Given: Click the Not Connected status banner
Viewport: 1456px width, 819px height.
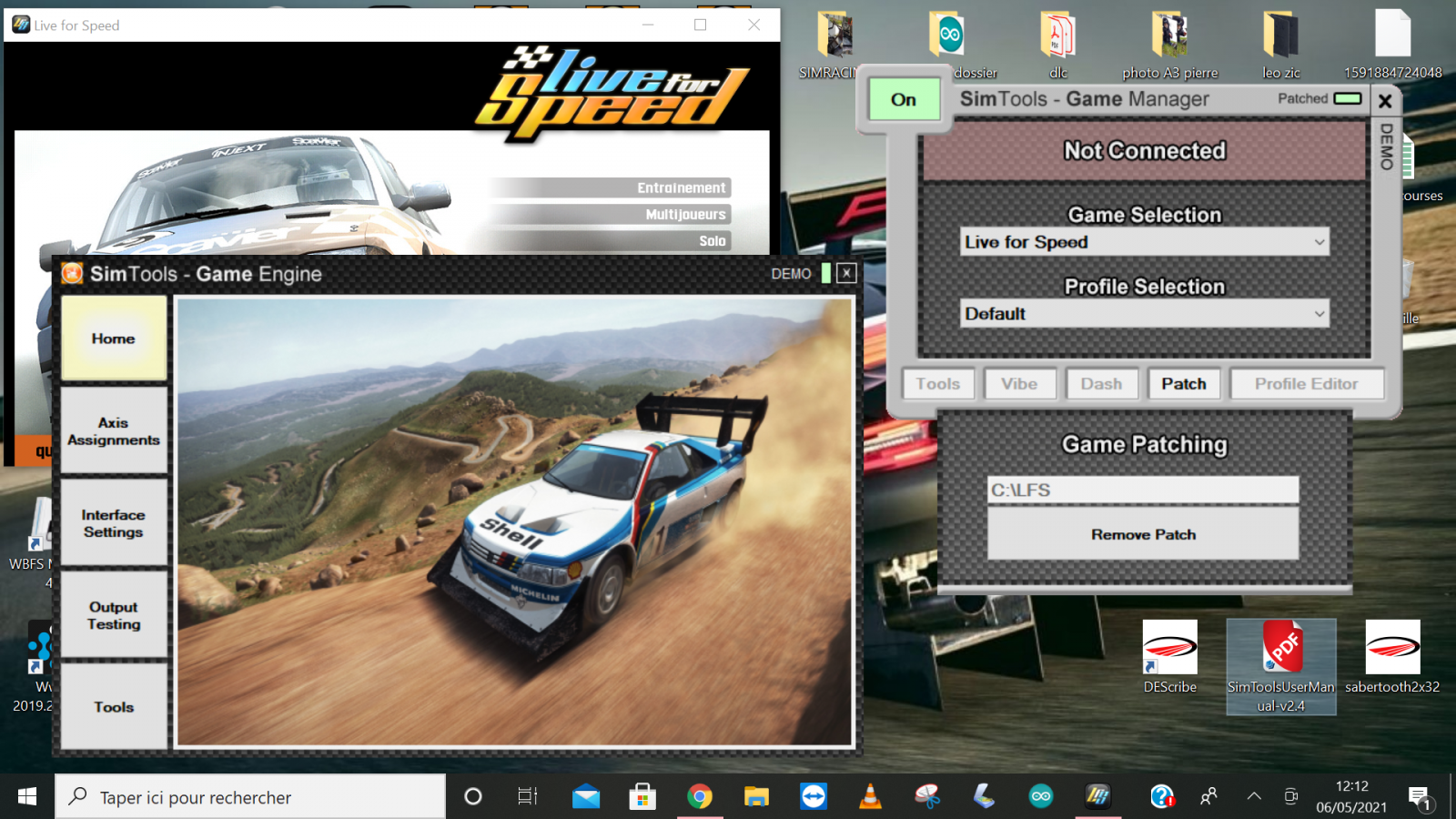Looking at the screenshot, I should [x=1145, y=150].
